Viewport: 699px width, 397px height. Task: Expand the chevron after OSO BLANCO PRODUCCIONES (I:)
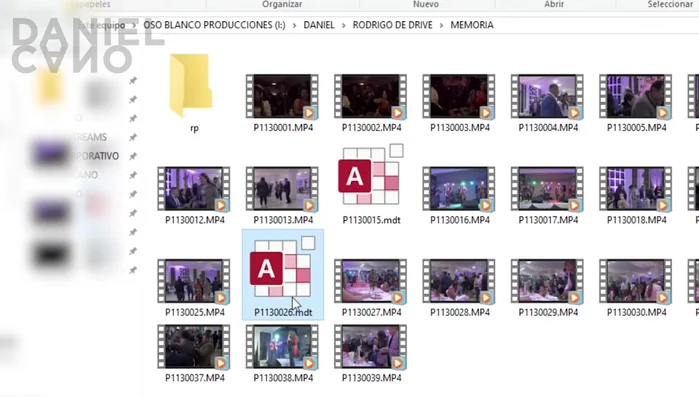pyautogui.click(x=294, y=25)
